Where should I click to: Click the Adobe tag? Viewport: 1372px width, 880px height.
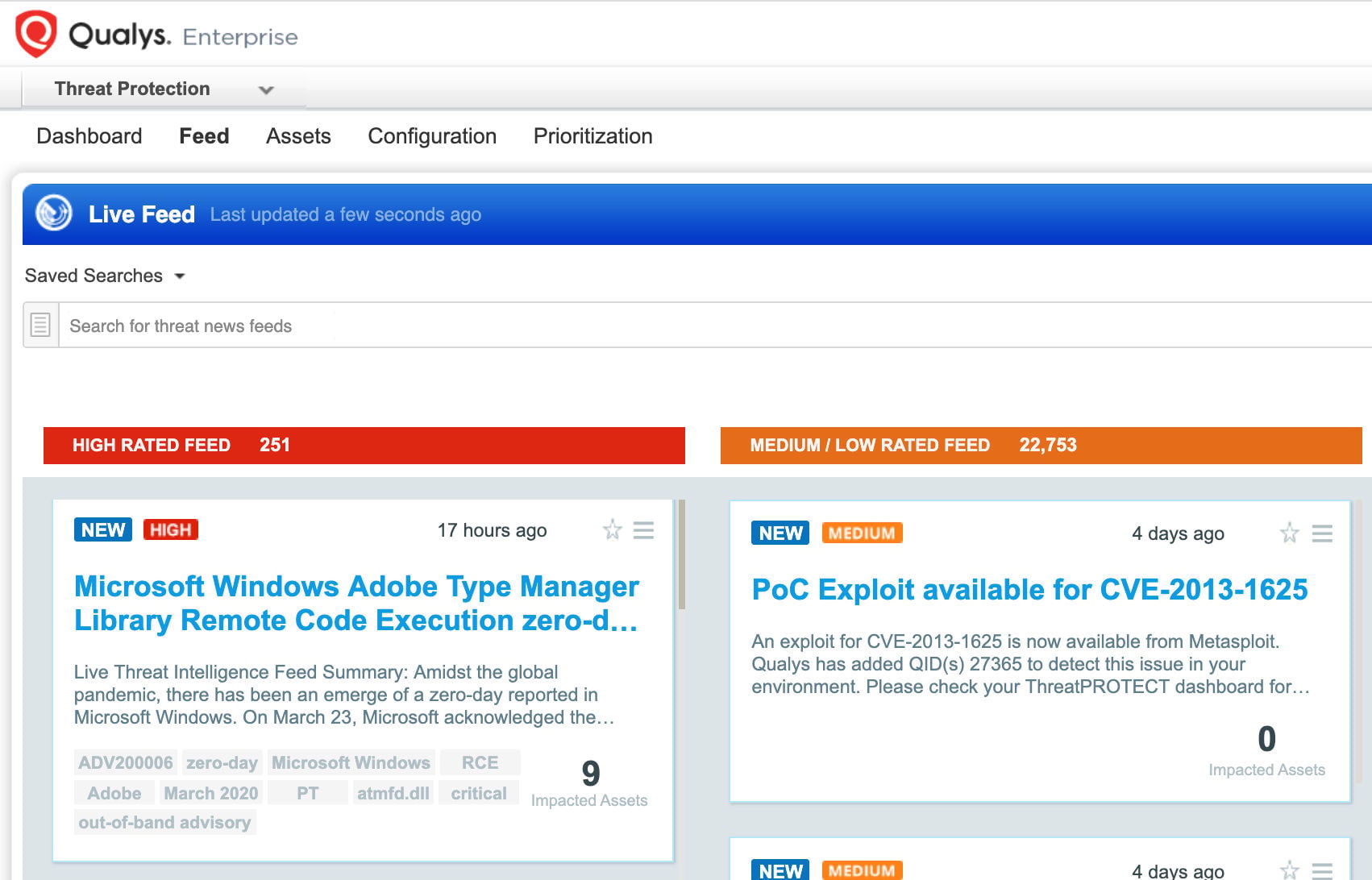[x=114, y=793]
